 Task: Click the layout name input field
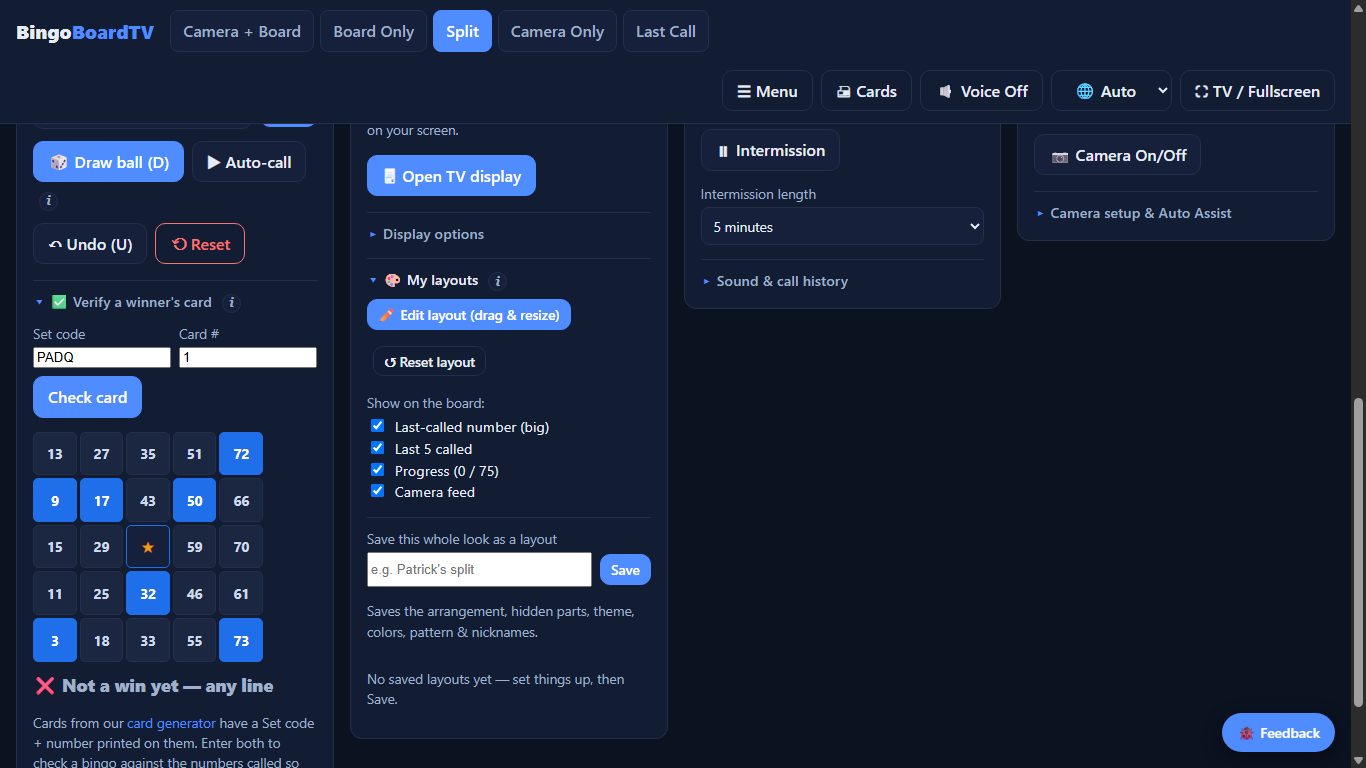(479, 569)
